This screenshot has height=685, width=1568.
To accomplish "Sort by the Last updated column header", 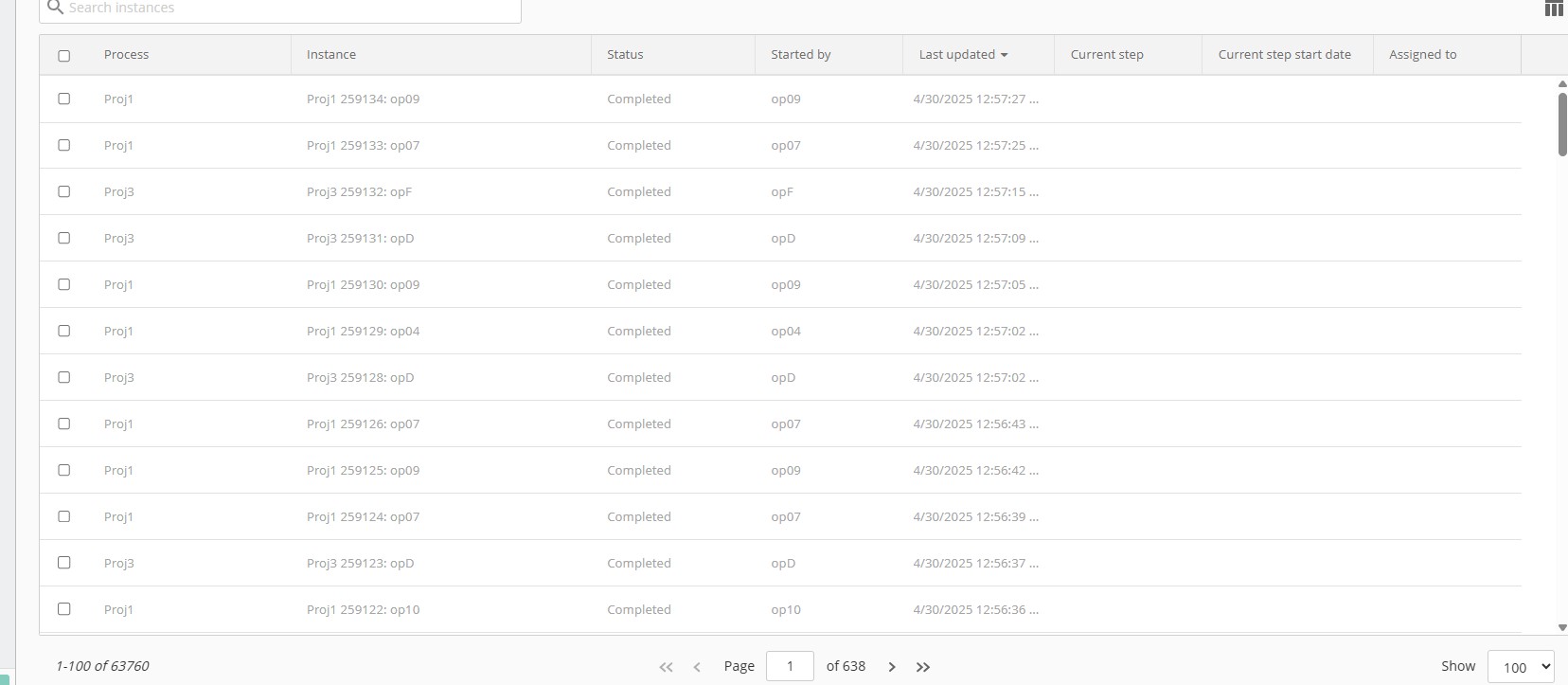I will 956,55.
